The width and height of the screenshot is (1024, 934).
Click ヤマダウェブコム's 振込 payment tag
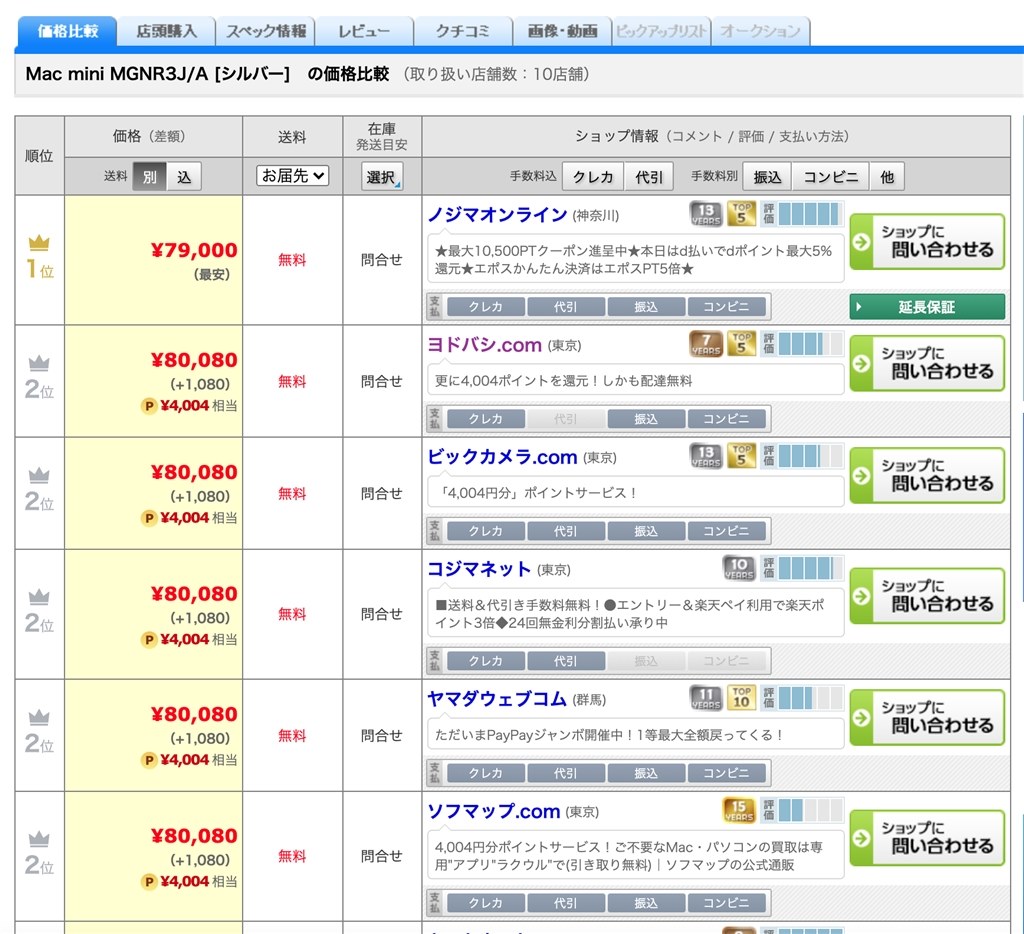coord(646,773)
